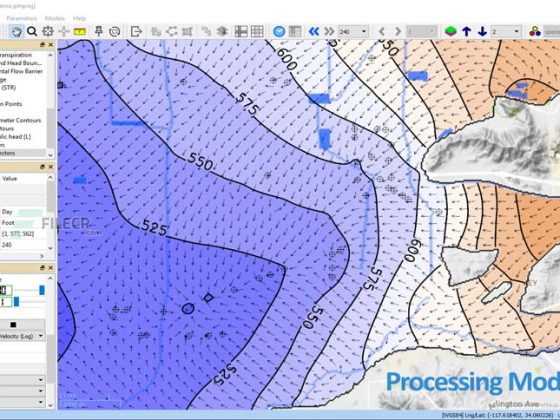Click the upper blue slider handle
560x420 pixels.
[x=42, y=290]
